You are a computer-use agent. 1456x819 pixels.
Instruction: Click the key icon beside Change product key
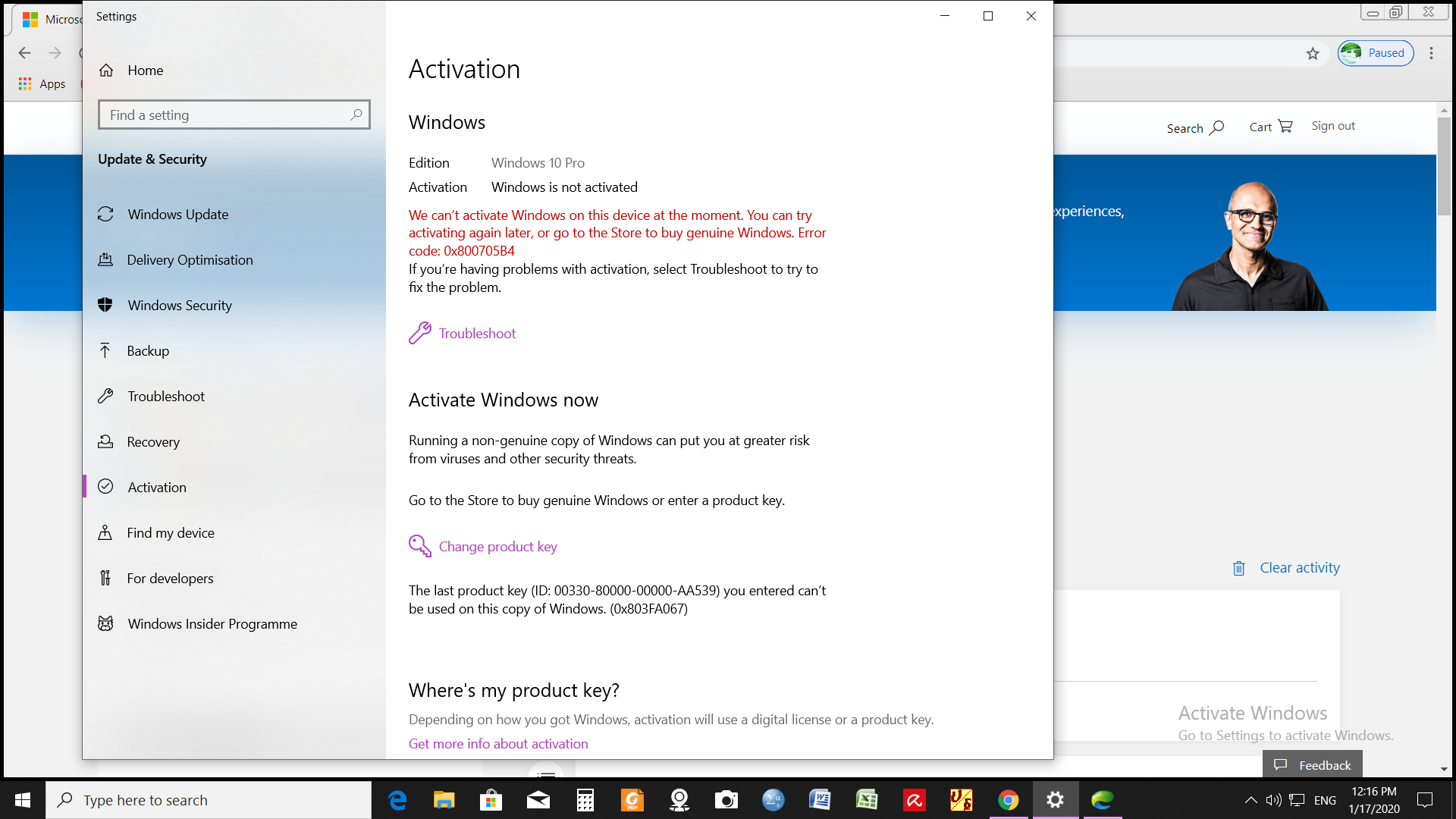[x=420, y=546]
